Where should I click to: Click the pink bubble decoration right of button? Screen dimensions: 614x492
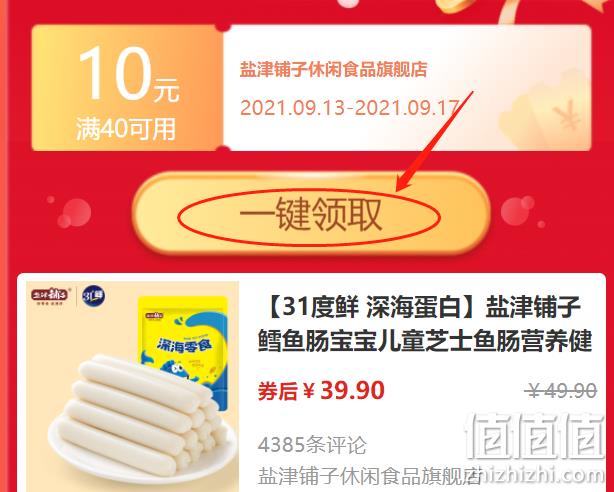[517, 211]
